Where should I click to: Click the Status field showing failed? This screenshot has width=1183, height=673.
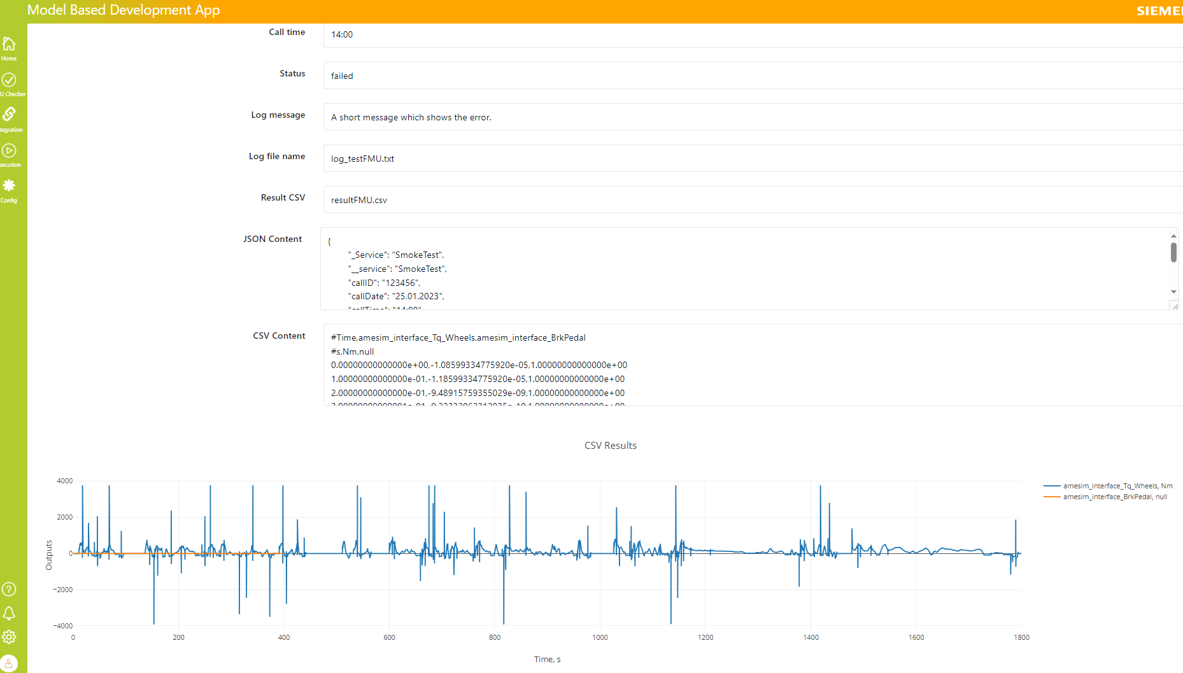tap(750, 76)
